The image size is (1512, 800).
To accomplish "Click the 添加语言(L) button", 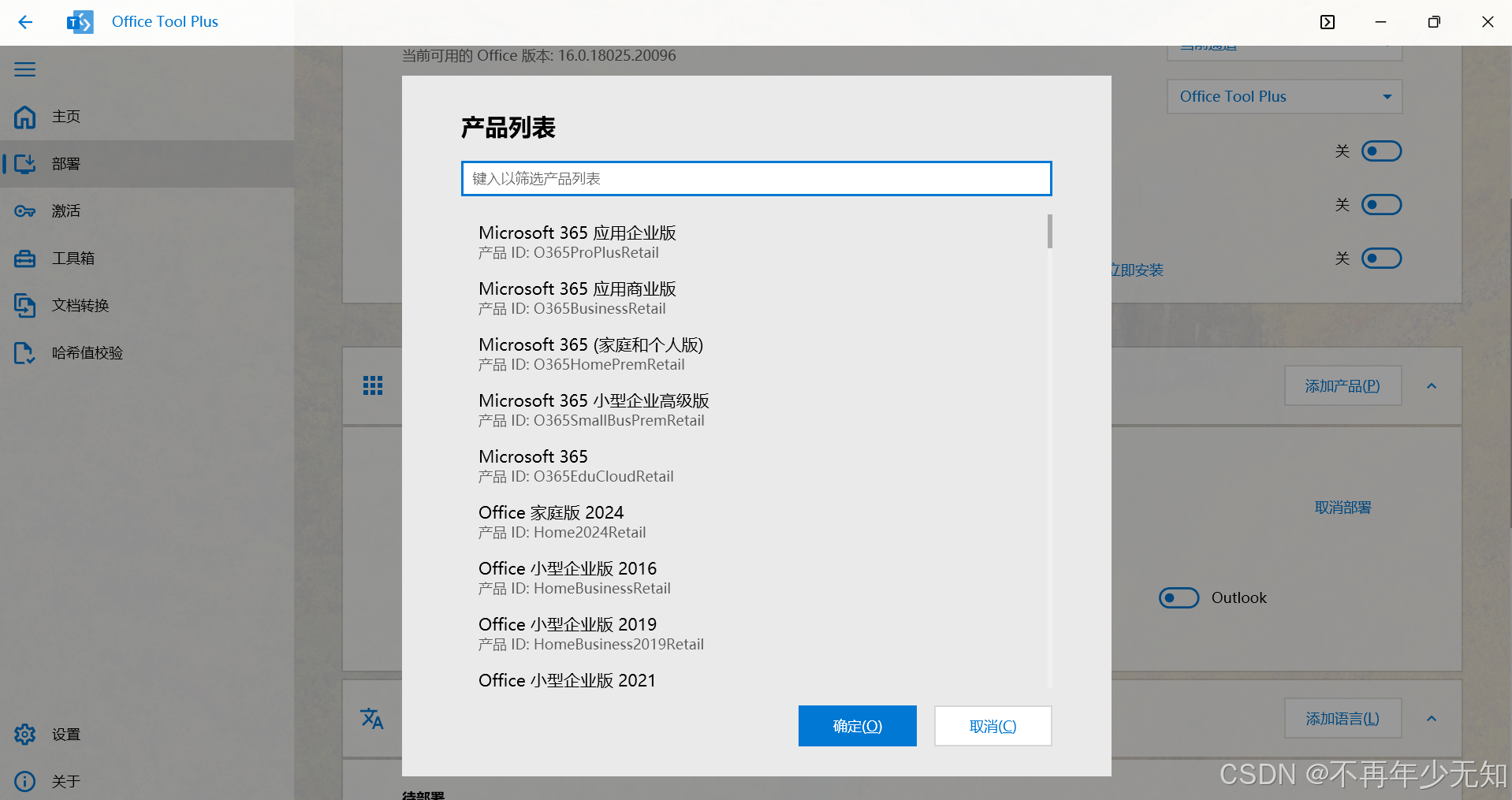I will [1343, 718].
